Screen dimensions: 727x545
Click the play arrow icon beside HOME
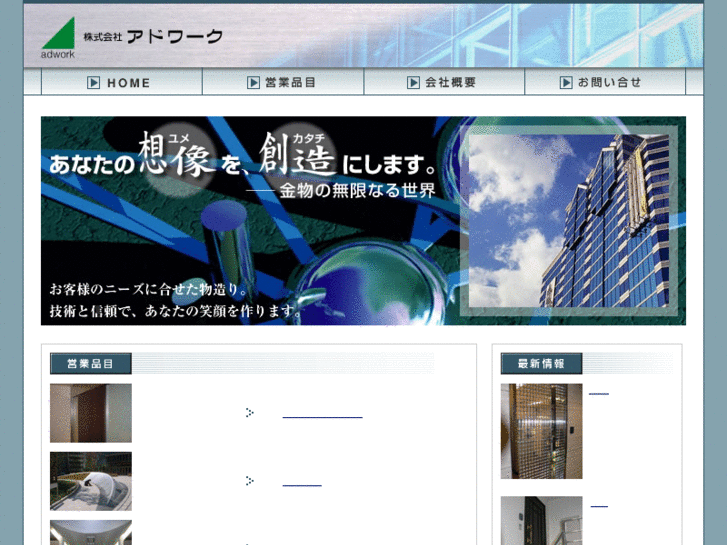coord(94,83)
